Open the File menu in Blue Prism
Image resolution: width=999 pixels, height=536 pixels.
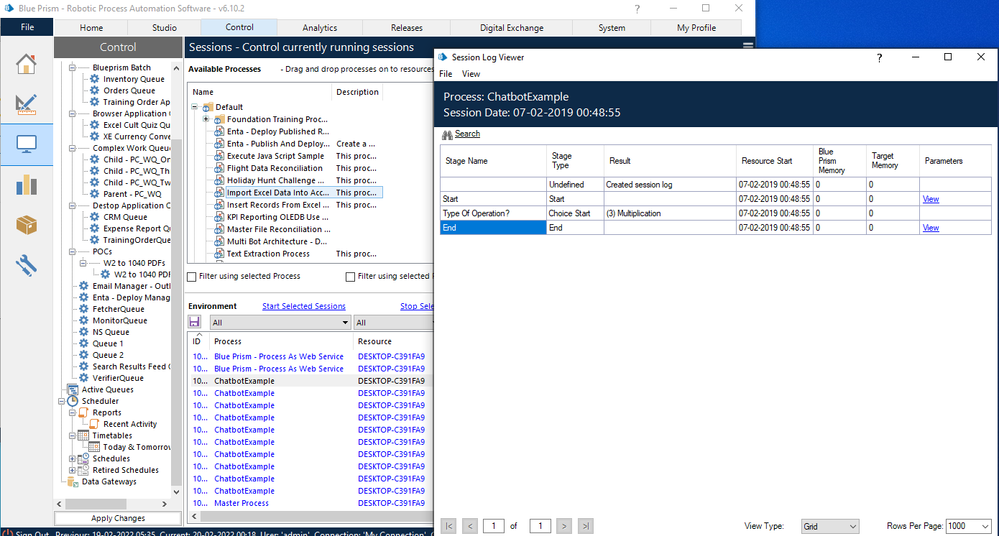[27, 27]
